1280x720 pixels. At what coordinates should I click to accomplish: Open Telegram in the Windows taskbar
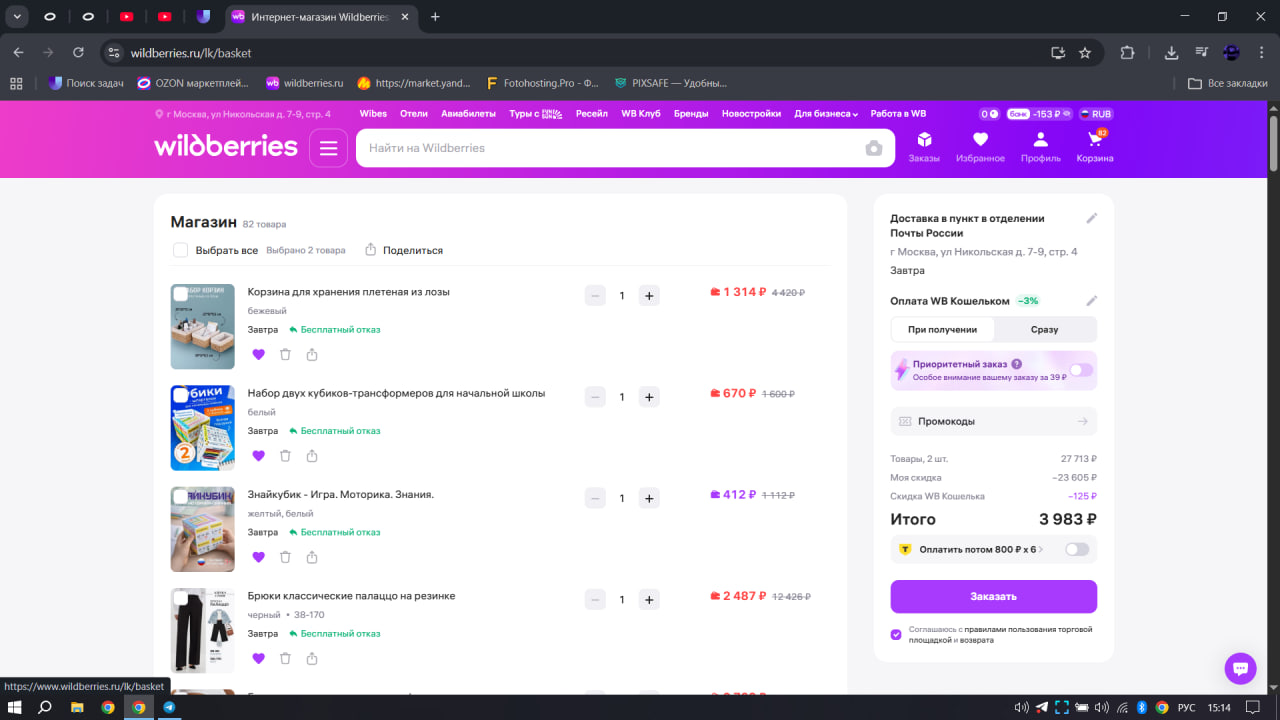click(169, 707)
